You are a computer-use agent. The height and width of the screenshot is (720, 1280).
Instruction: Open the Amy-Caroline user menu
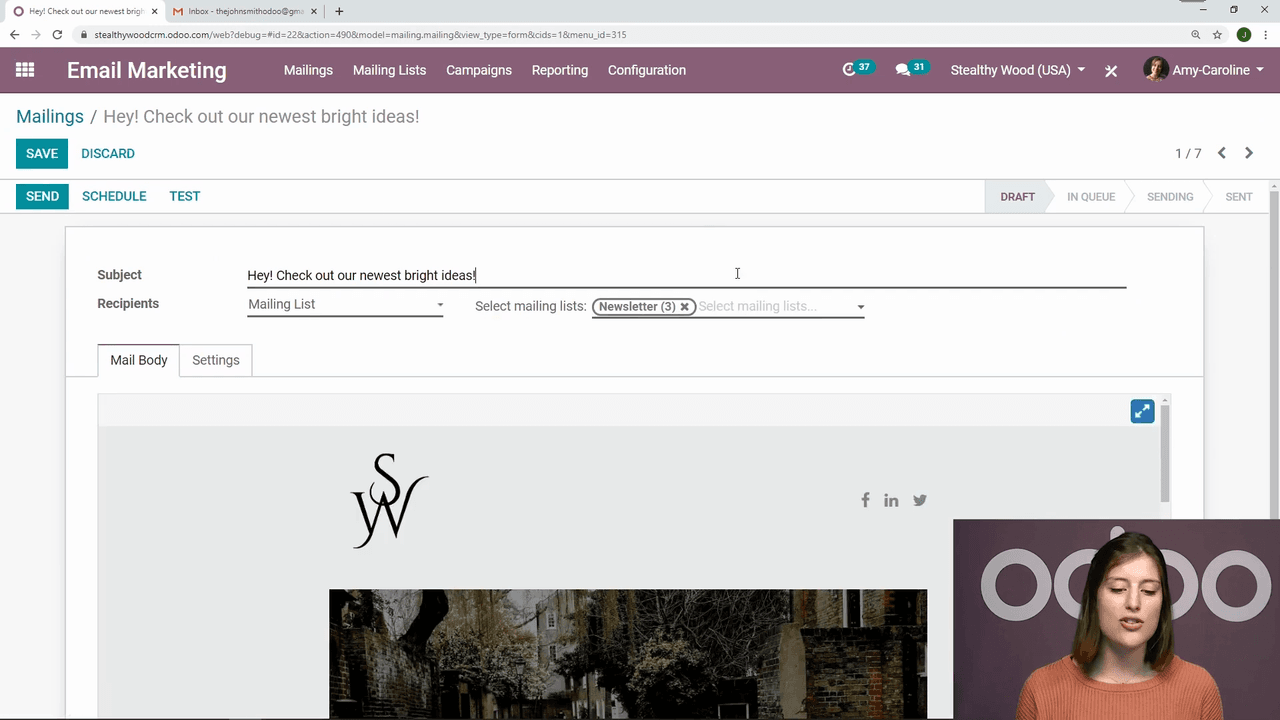(1204, 70)
